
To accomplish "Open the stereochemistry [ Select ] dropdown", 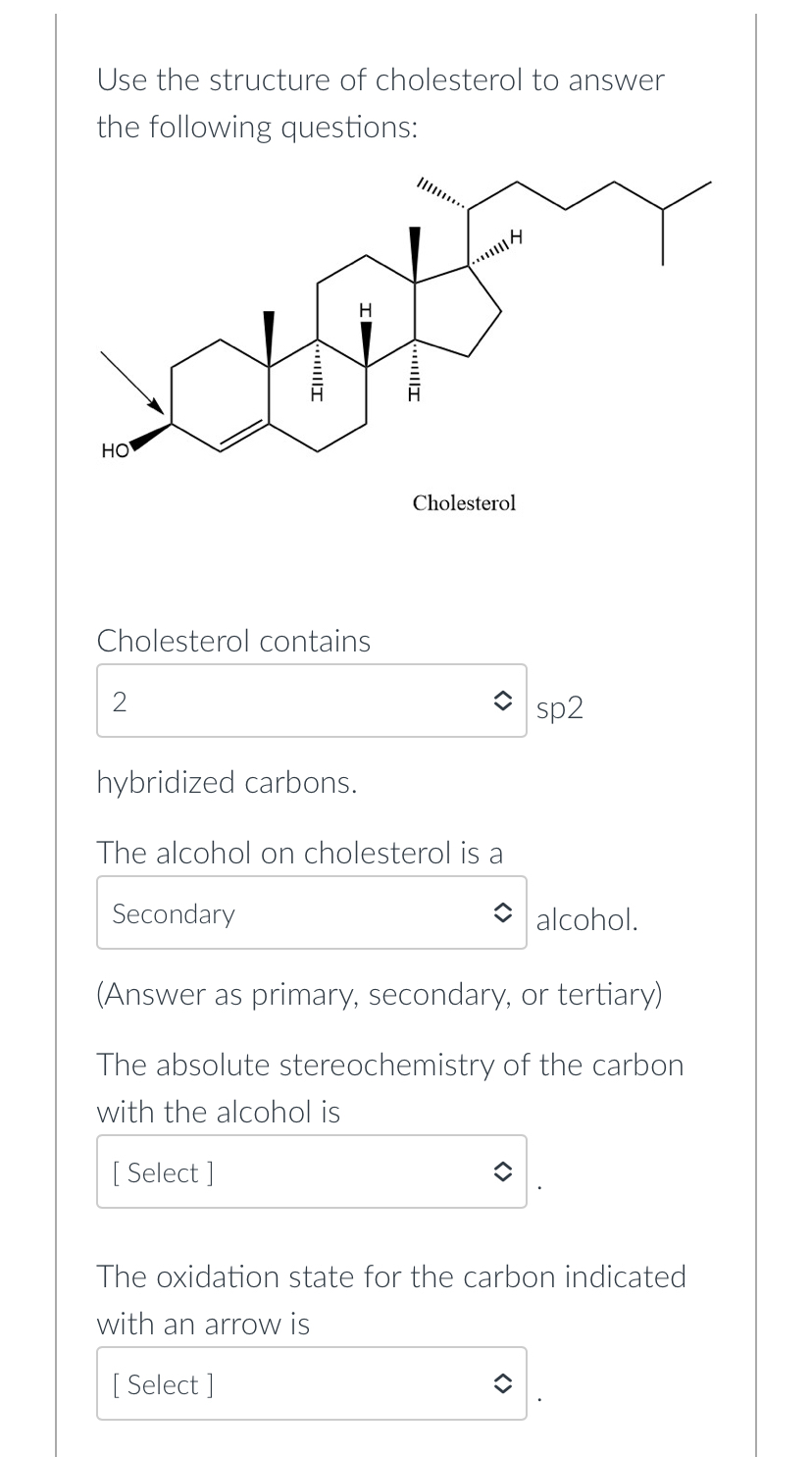I will click(x=294, y=1171).
